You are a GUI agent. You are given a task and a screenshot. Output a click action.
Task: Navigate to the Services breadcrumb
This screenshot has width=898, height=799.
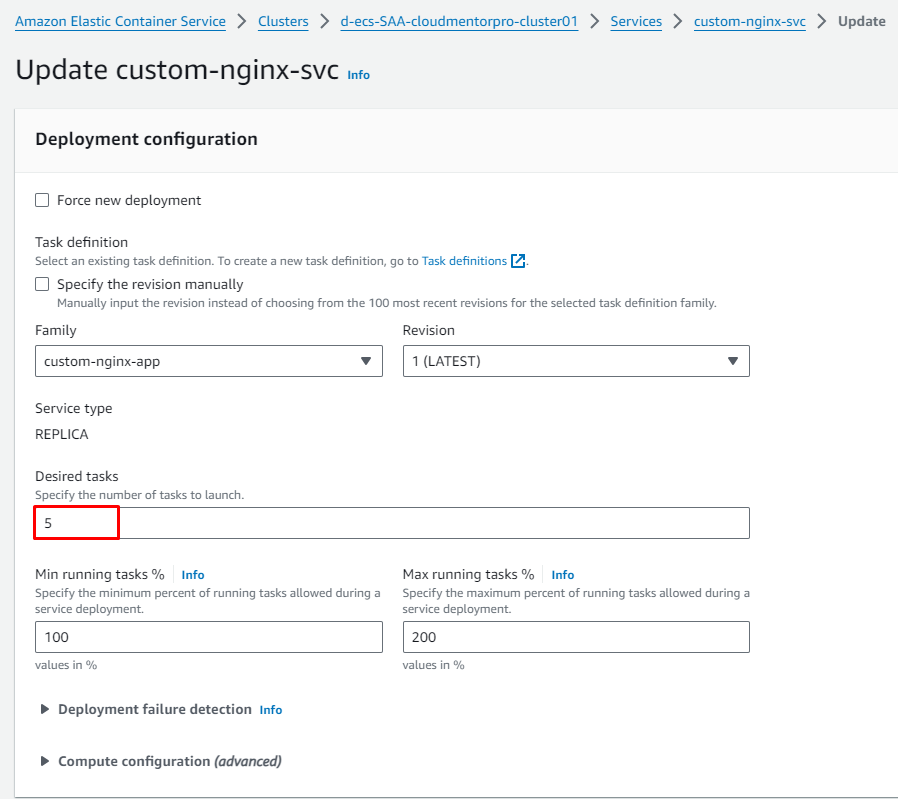click(x=636, y=22)
